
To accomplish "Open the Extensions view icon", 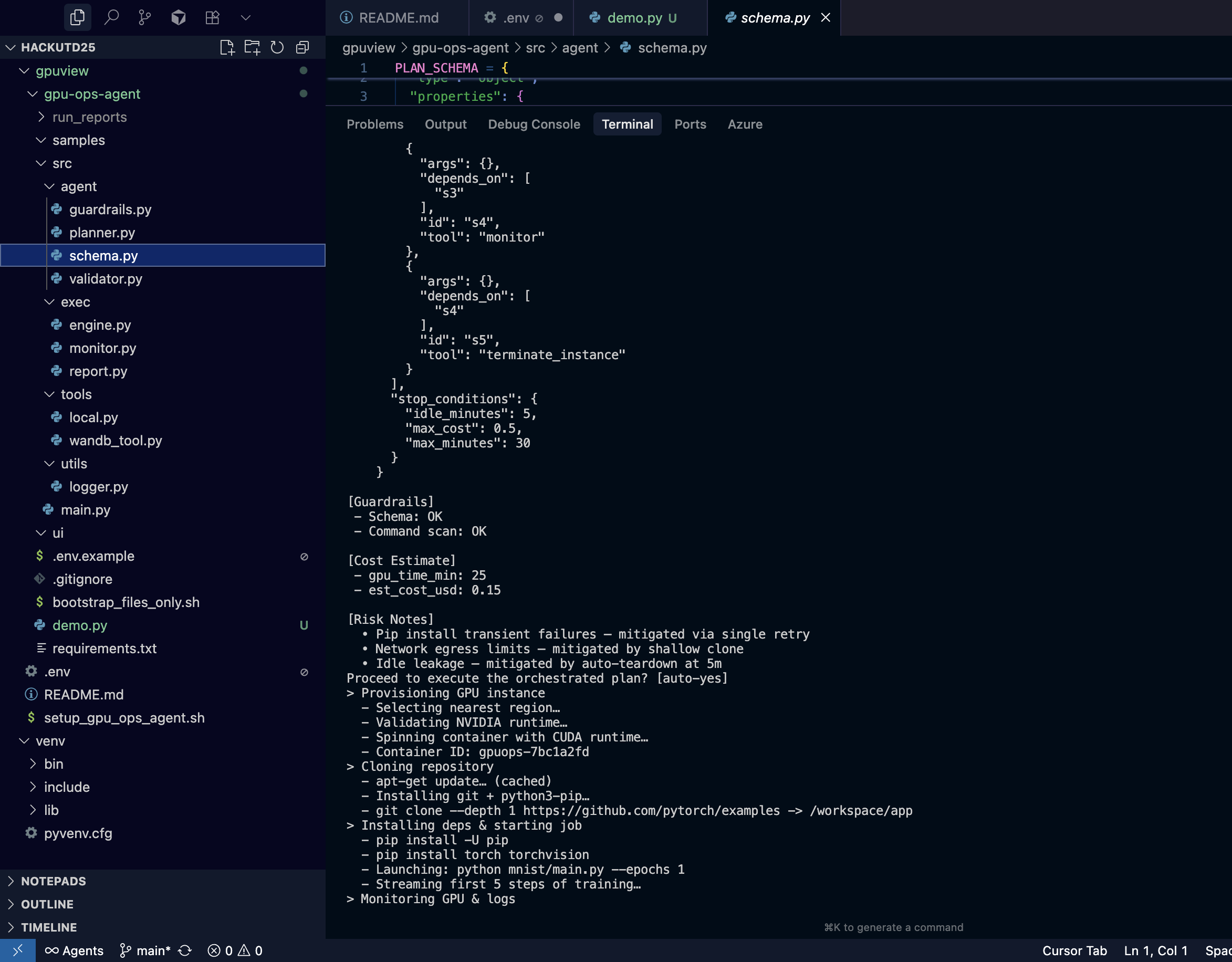I will pyautogui.click(x=212, y=17).
